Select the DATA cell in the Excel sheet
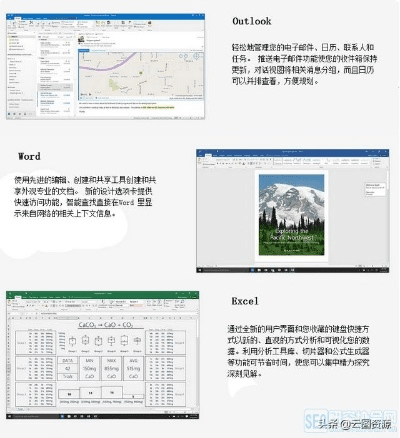The height and width of the screenshot is (438, 400). (68, 361)
